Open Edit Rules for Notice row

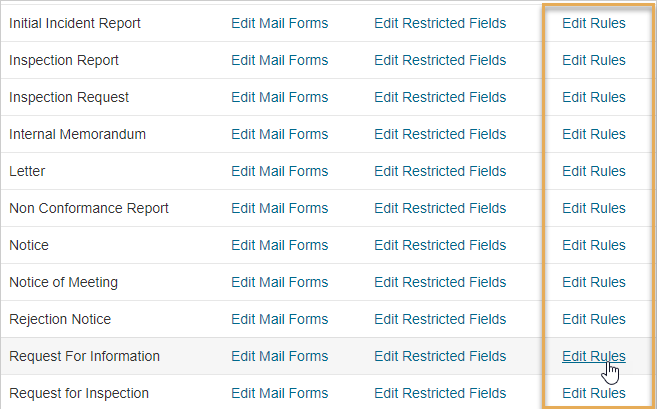tap(594, 245)
